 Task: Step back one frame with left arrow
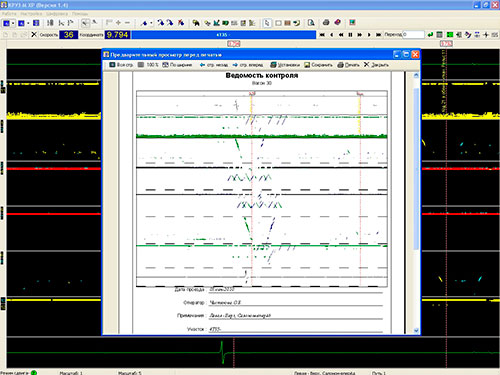[331, 35]
